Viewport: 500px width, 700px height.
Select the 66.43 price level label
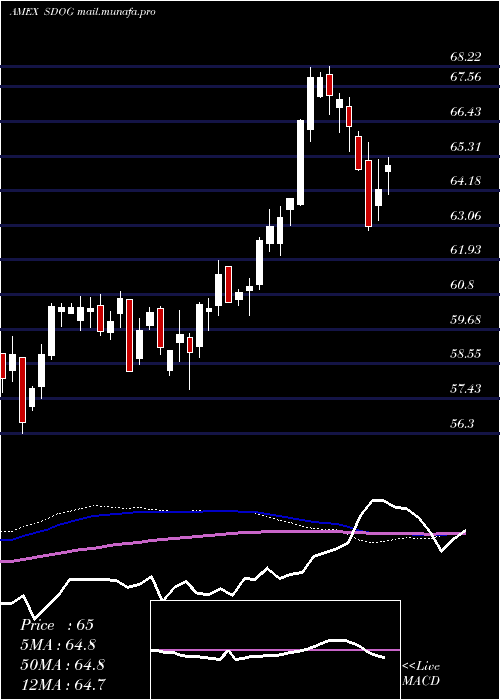point(466,112)
